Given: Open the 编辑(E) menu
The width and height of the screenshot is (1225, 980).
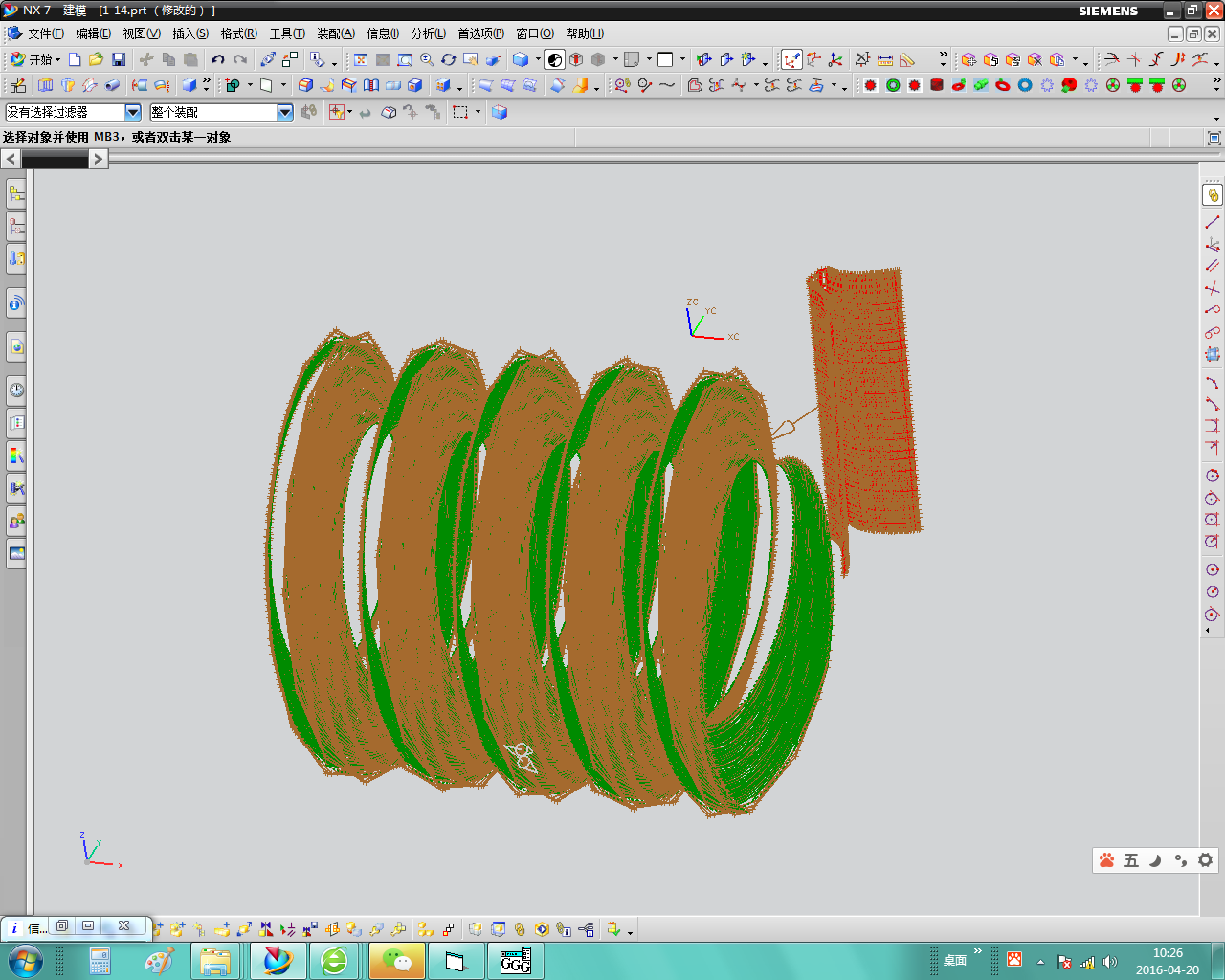Looking at the screenshot, I should [x=93, y=33].
